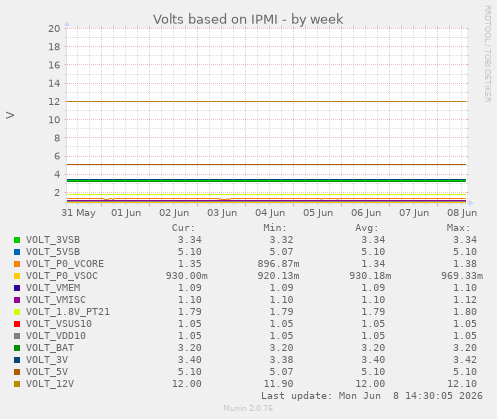Viewport: 497px width, 419px height.
Task: Click the Max: column header
Action: (x=459, y=228)
